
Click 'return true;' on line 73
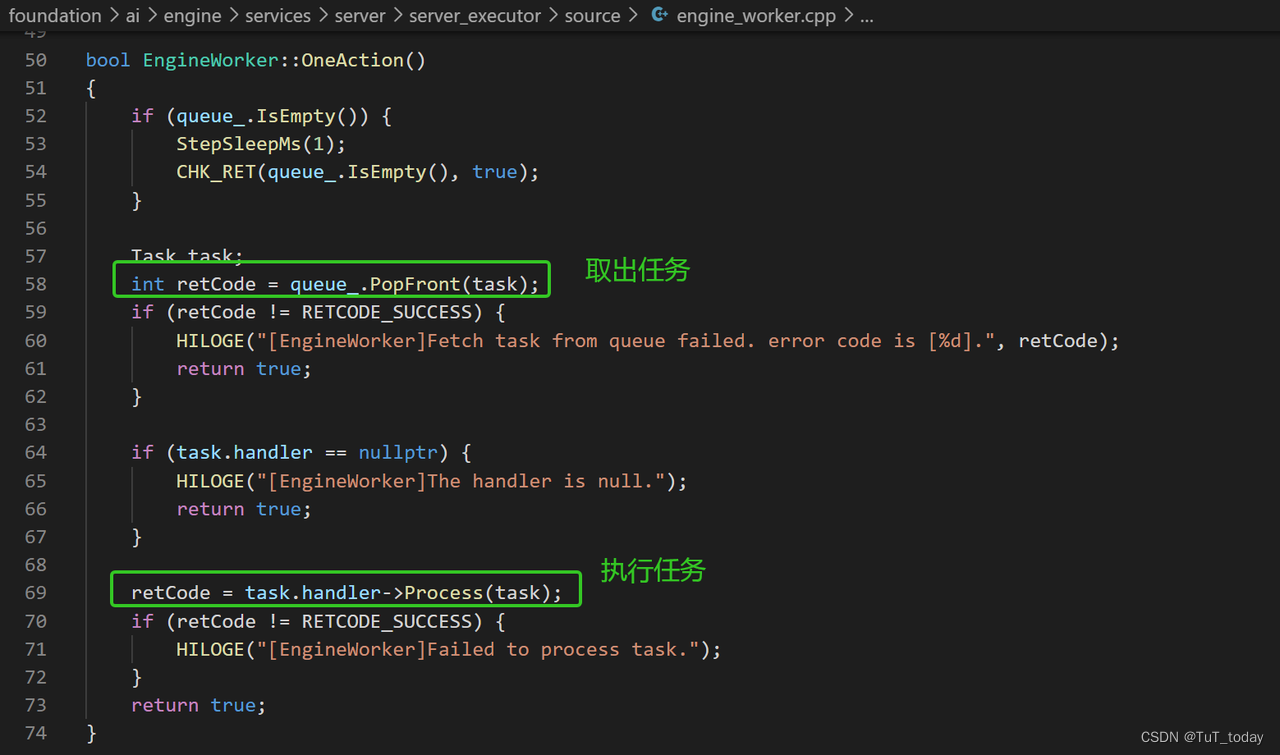click(x=199, y=705)
